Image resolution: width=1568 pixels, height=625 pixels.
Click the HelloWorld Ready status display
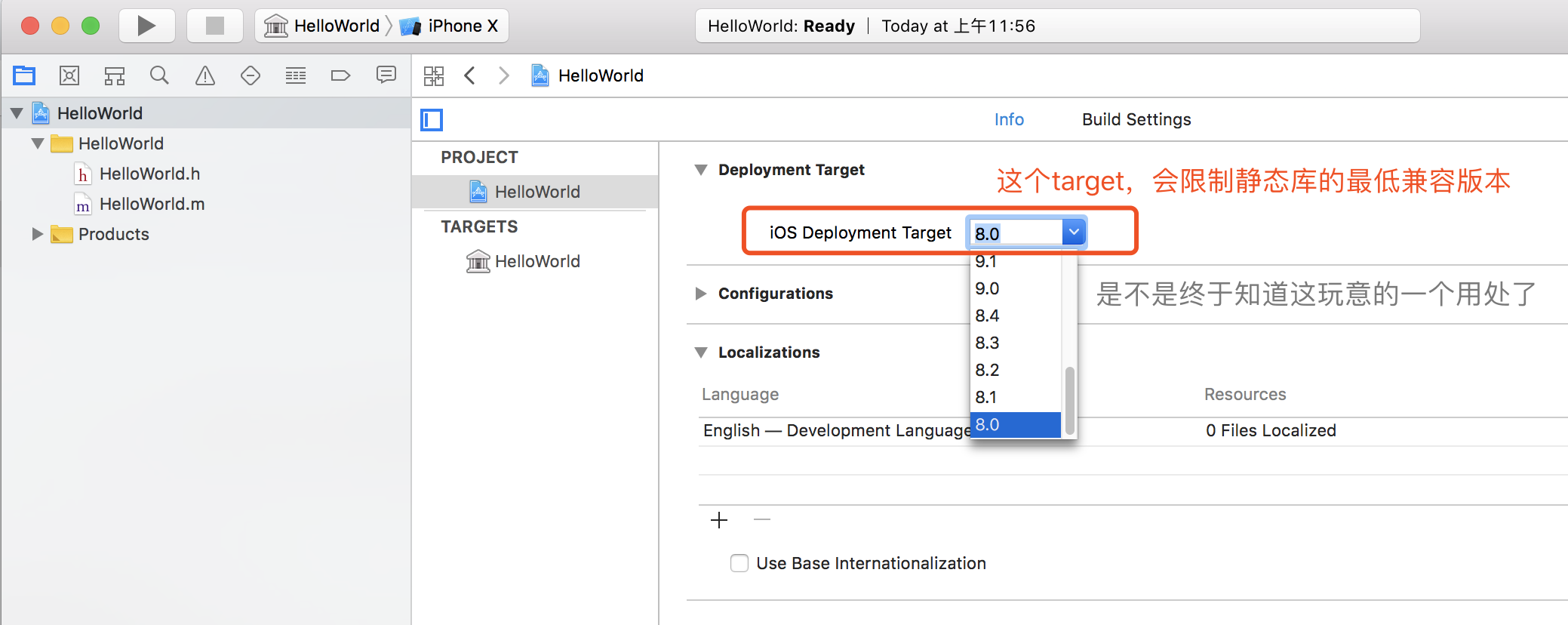pos(1057,26)
